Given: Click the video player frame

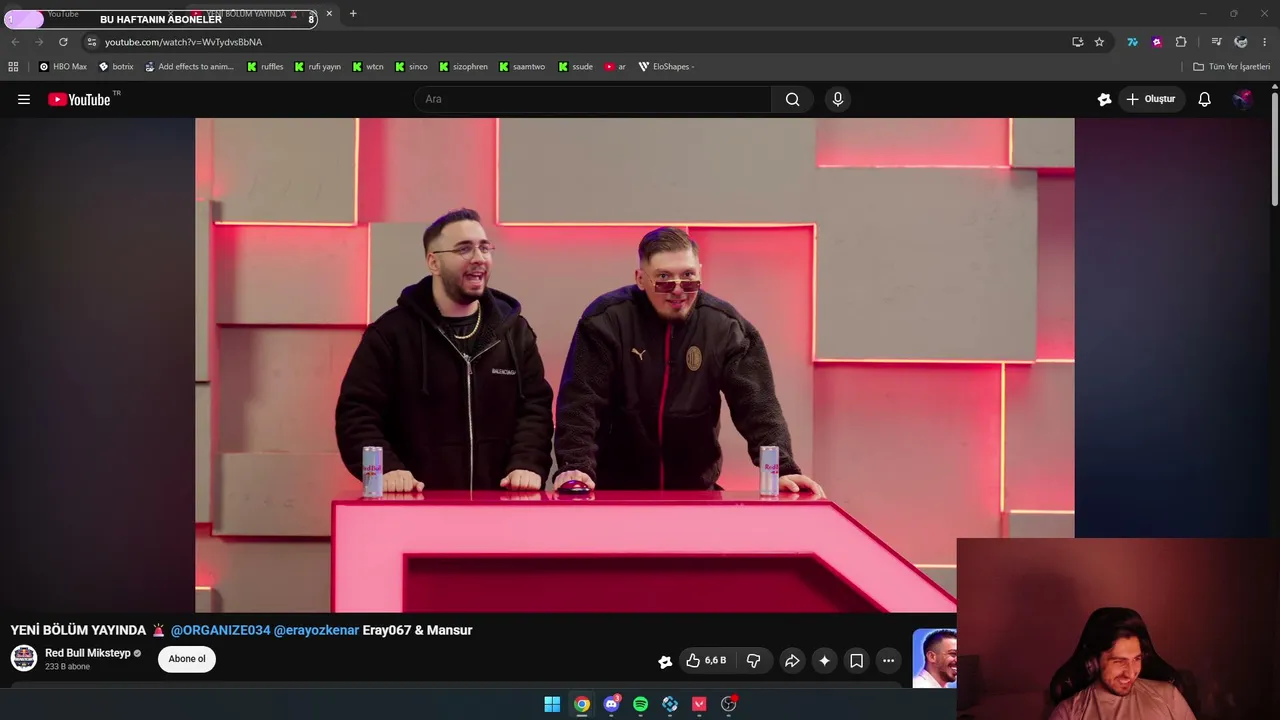Looking at the screenshot, I should pos(635,365).
